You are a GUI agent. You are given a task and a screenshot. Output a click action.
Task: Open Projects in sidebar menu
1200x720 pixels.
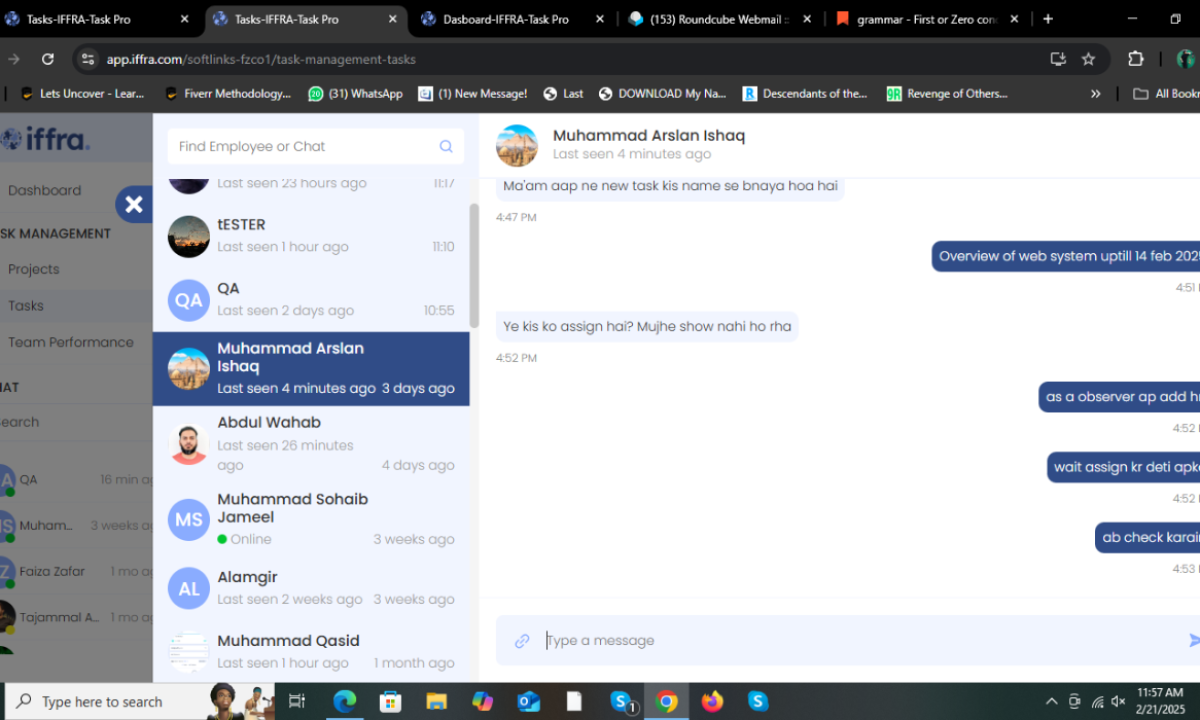pyautogui.click(x=34, y=269)
